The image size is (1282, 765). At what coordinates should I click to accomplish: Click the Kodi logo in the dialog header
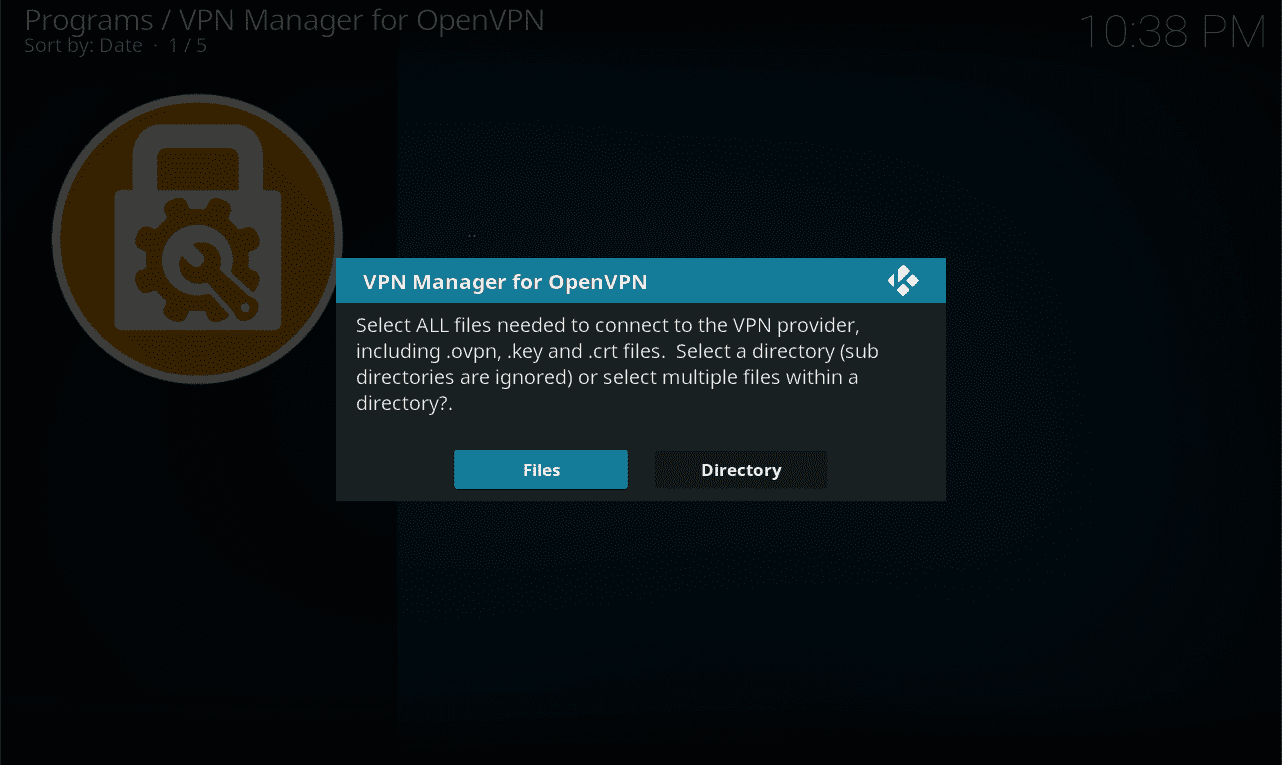(903, 281)
